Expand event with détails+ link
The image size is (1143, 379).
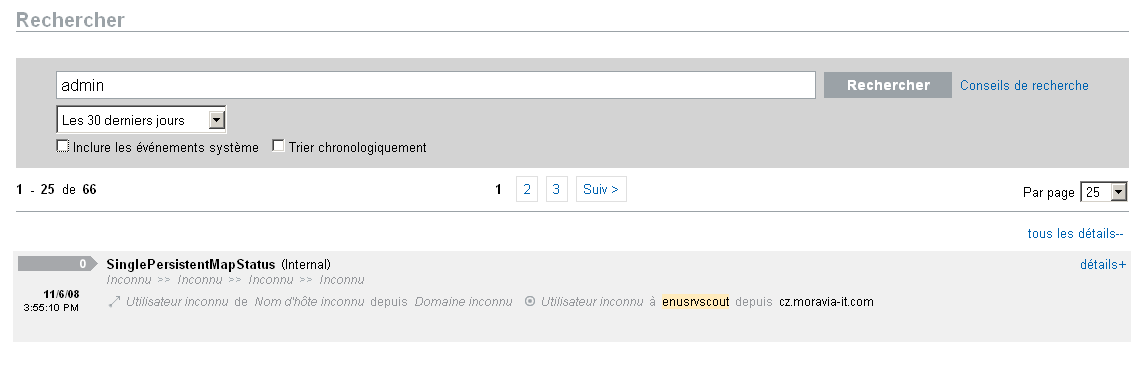1103,265
